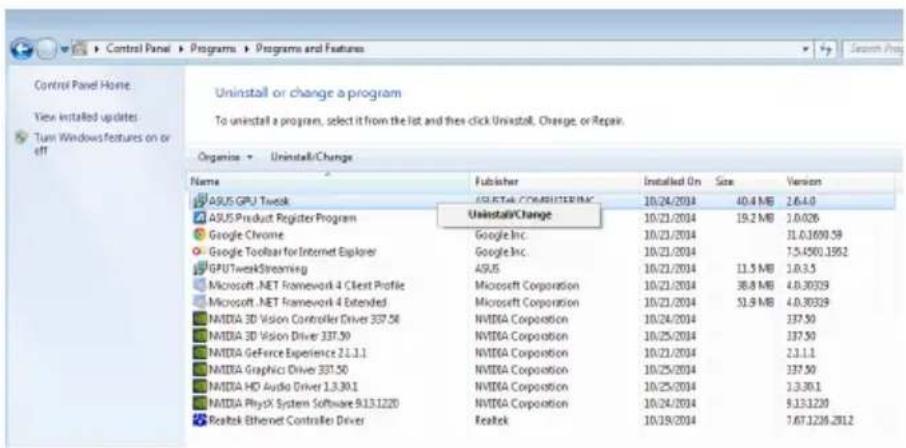Select NVIDIA 3D Vision Controller Driver name
The image size is (906, 448).
point(305,319)
